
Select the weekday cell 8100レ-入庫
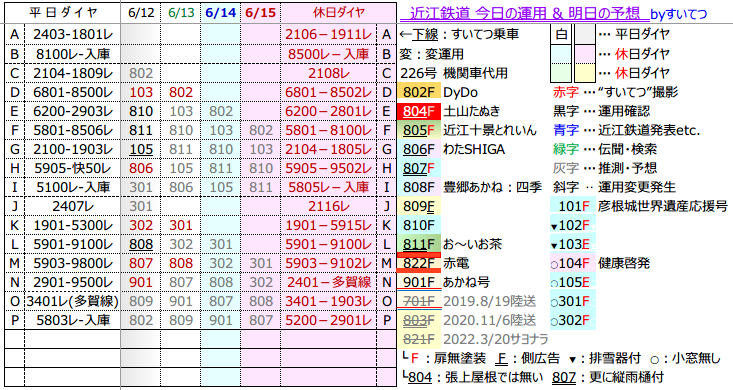(73, 54)
